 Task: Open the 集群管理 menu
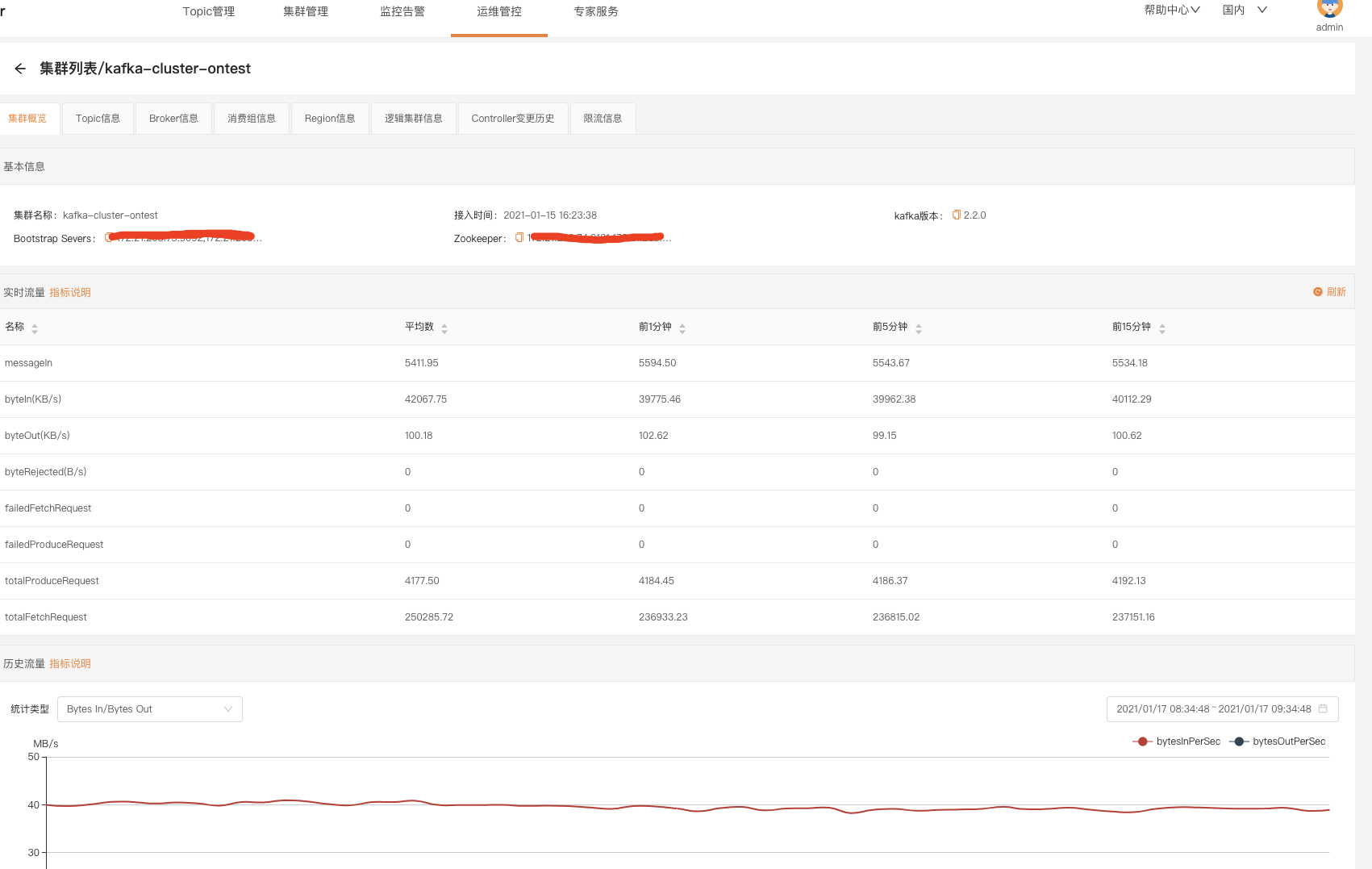pos(306,11)
